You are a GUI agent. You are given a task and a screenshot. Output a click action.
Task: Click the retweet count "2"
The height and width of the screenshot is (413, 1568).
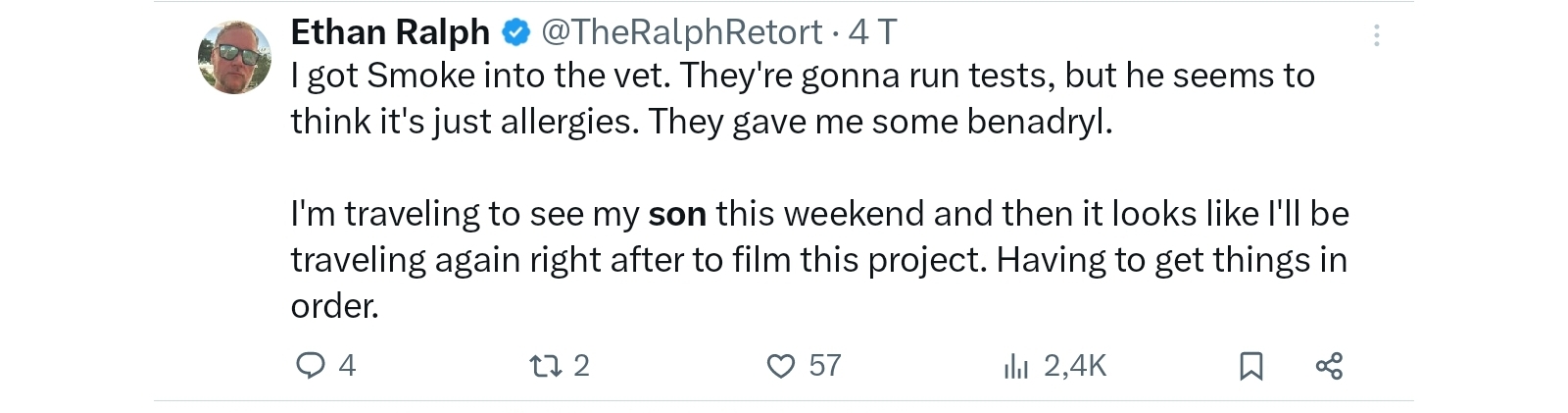581,366
